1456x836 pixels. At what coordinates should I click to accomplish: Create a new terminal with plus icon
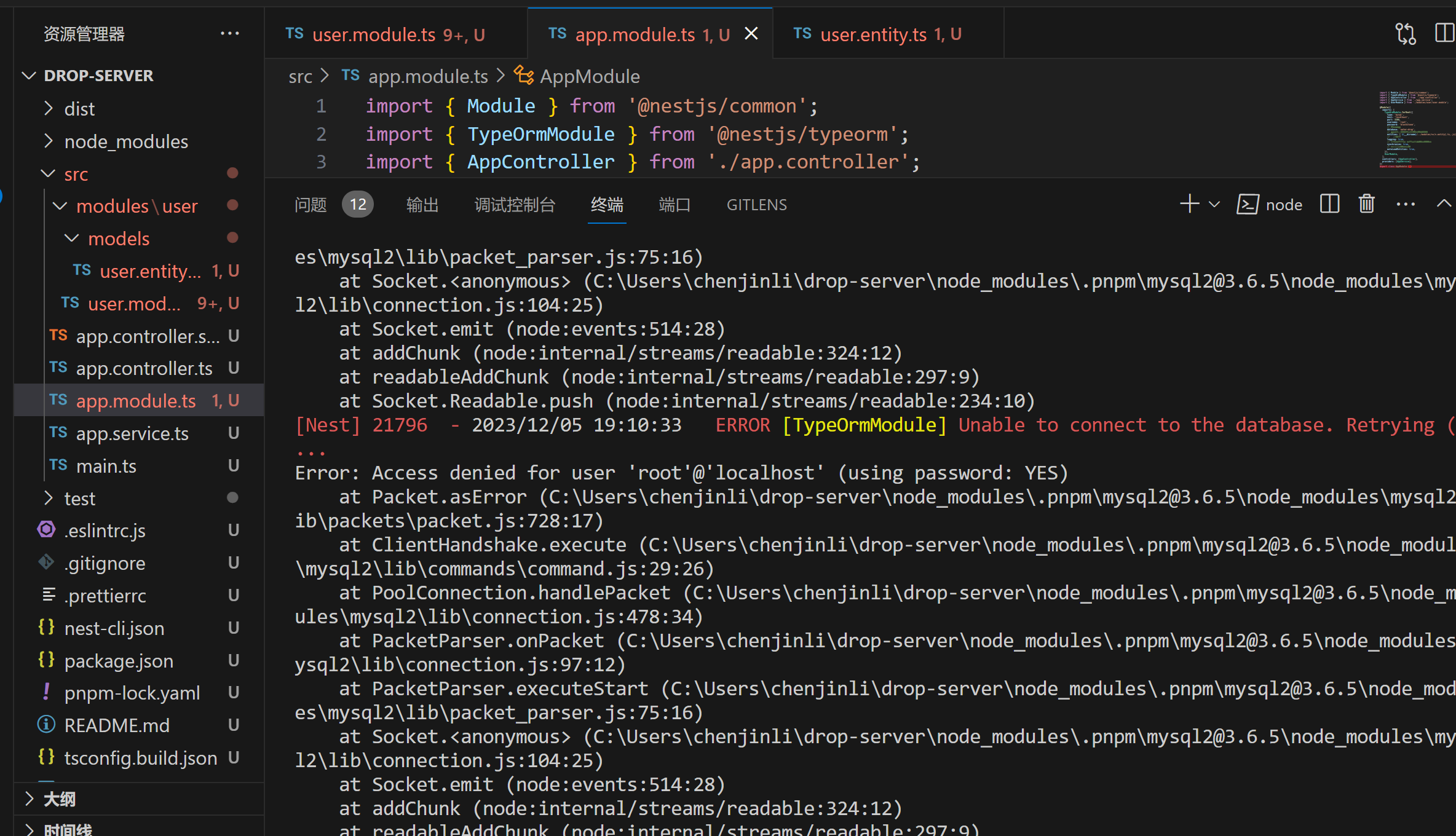(x=1190, y=204)
